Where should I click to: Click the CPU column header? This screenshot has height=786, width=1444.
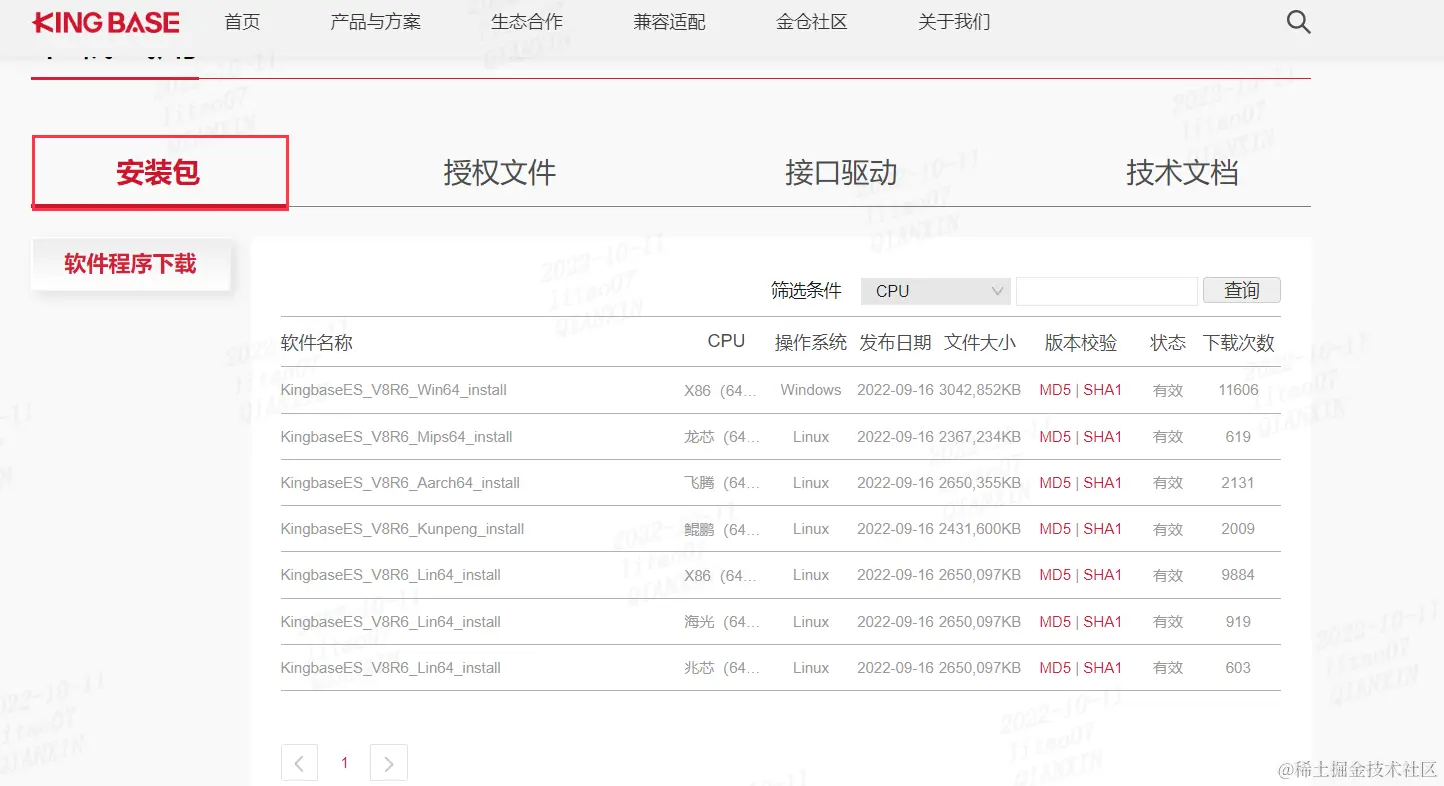tap(726, 341)
